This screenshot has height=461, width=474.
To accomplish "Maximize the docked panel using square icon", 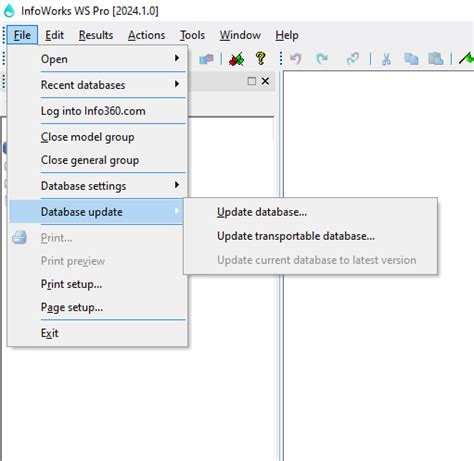I will [252, 81].
